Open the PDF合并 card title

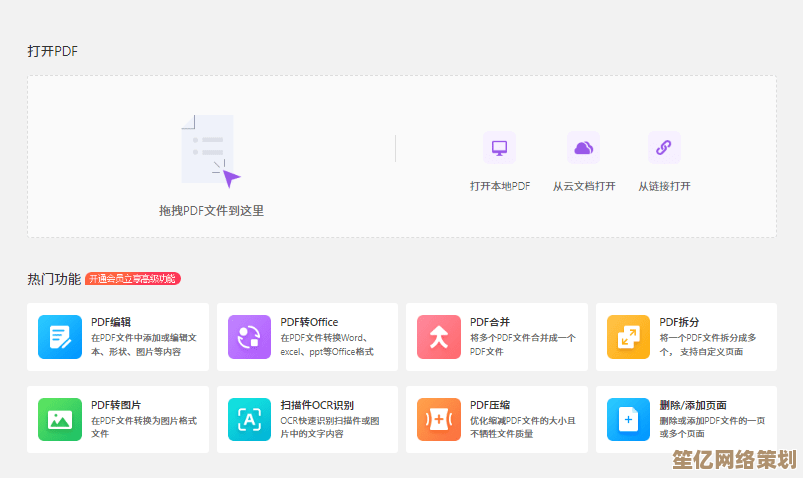[x=490, y=322]
